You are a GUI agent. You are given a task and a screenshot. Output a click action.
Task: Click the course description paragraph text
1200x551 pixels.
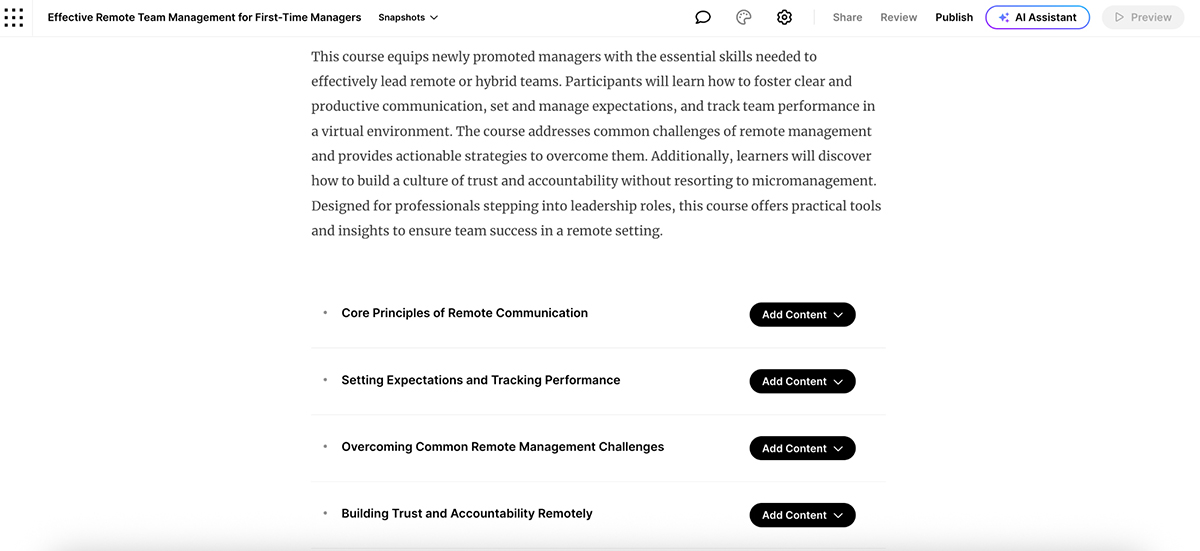pyautogui.click(x=596, y=143)
